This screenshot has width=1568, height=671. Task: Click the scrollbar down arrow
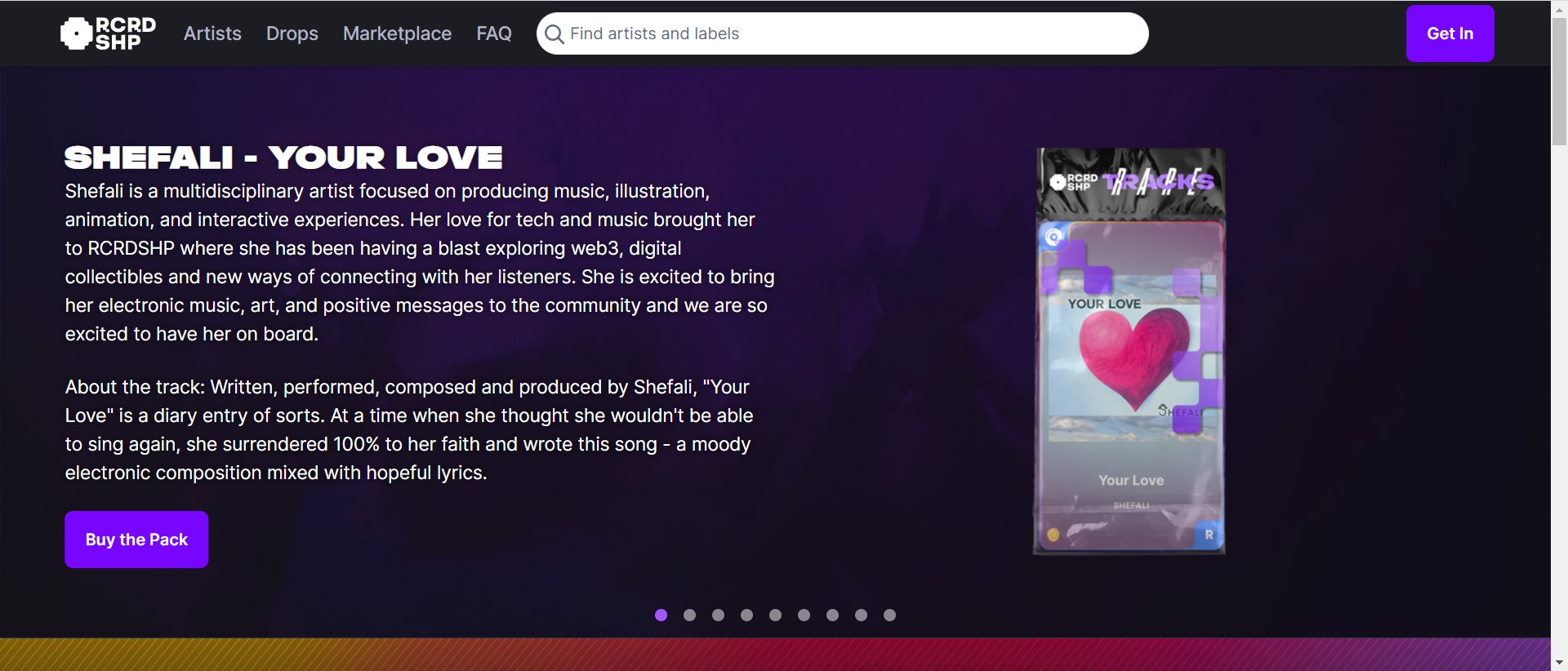click(1559, 662)
